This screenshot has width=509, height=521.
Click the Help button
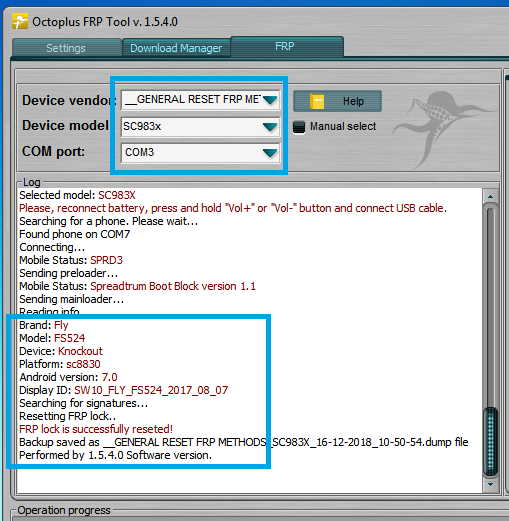click(x=337, y=101)
